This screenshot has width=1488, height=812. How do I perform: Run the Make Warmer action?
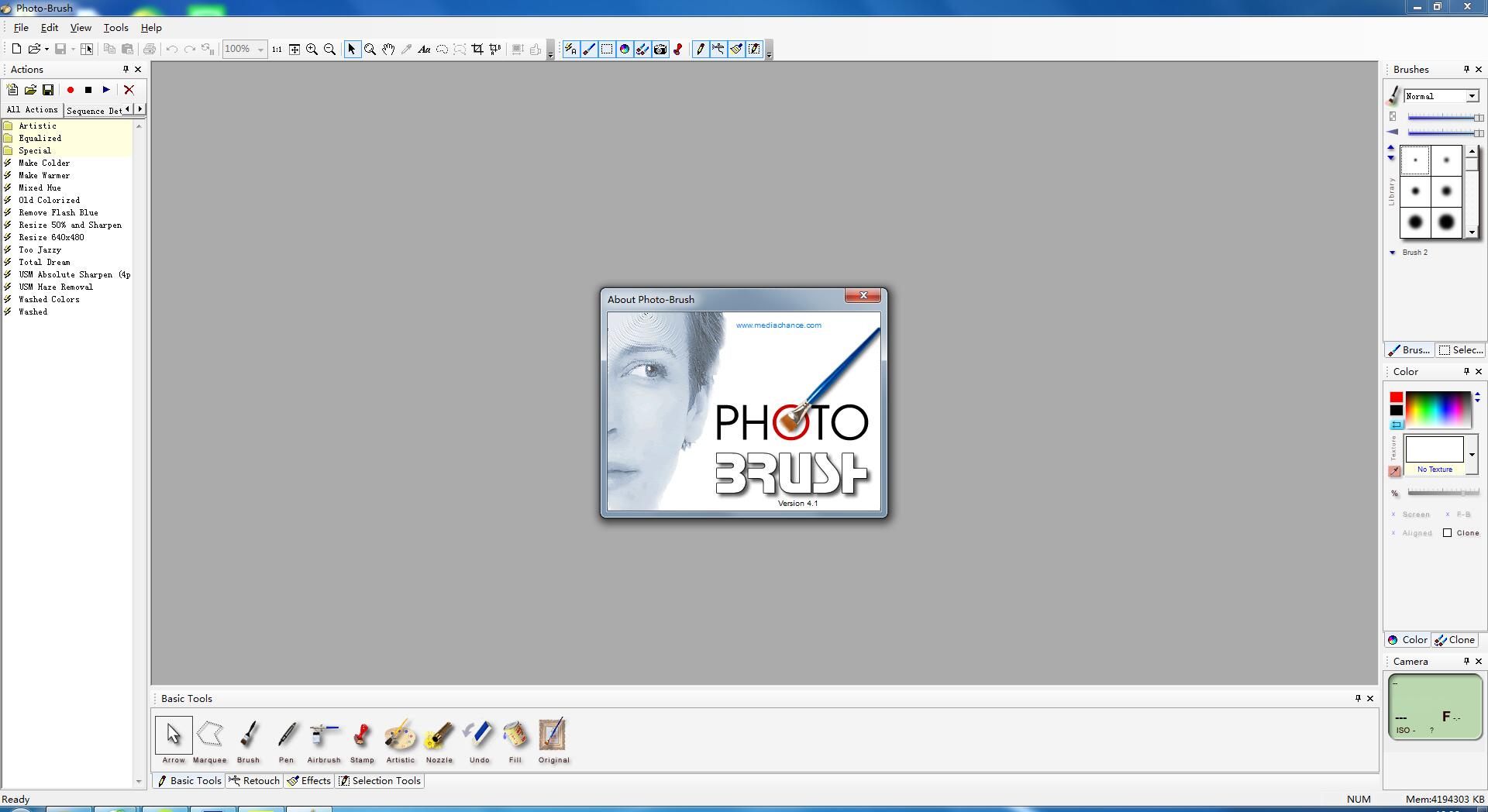(44, 176)
